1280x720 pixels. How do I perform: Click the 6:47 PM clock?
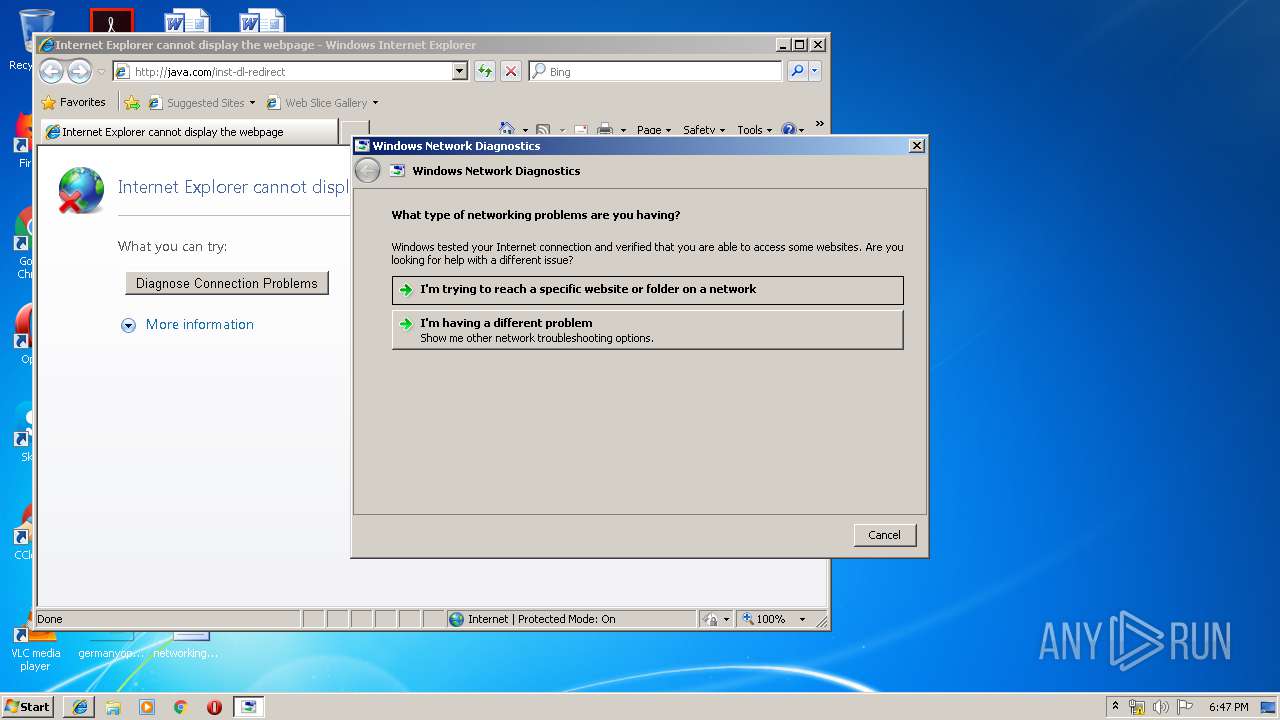tap(1228, 707)
